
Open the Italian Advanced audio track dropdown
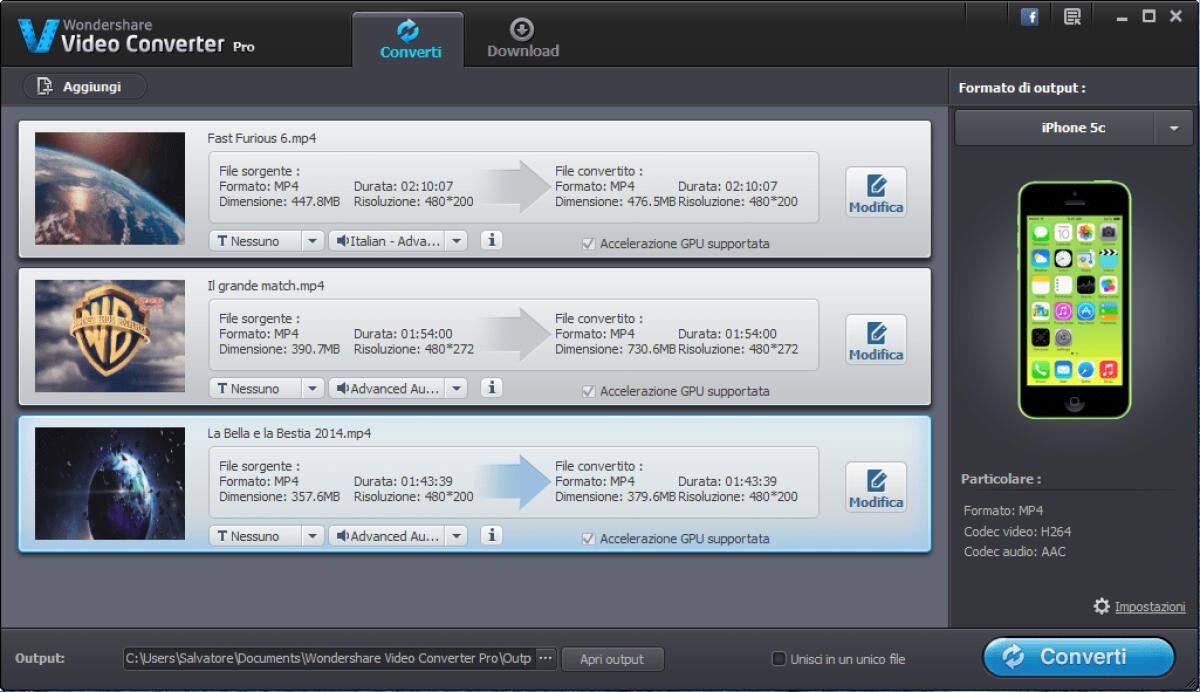[457, 240]
